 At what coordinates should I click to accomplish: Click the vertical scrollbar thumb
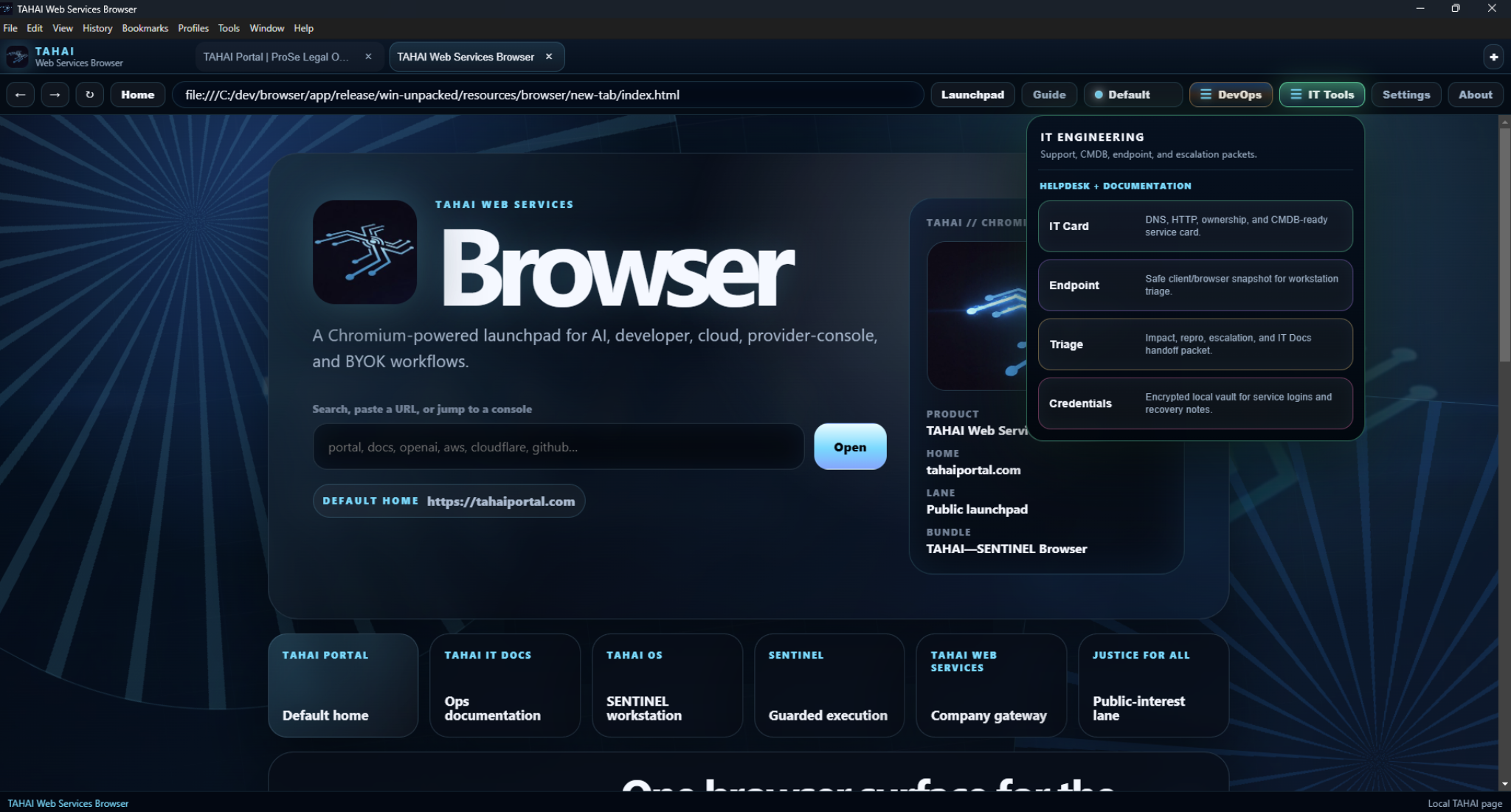(x=1504, y=243)
